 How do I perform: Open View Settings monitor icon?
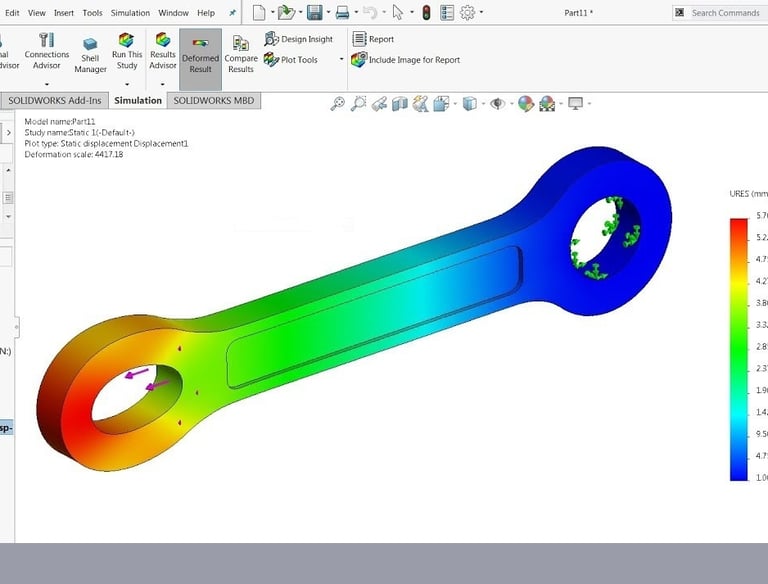[x=575, y=103]
